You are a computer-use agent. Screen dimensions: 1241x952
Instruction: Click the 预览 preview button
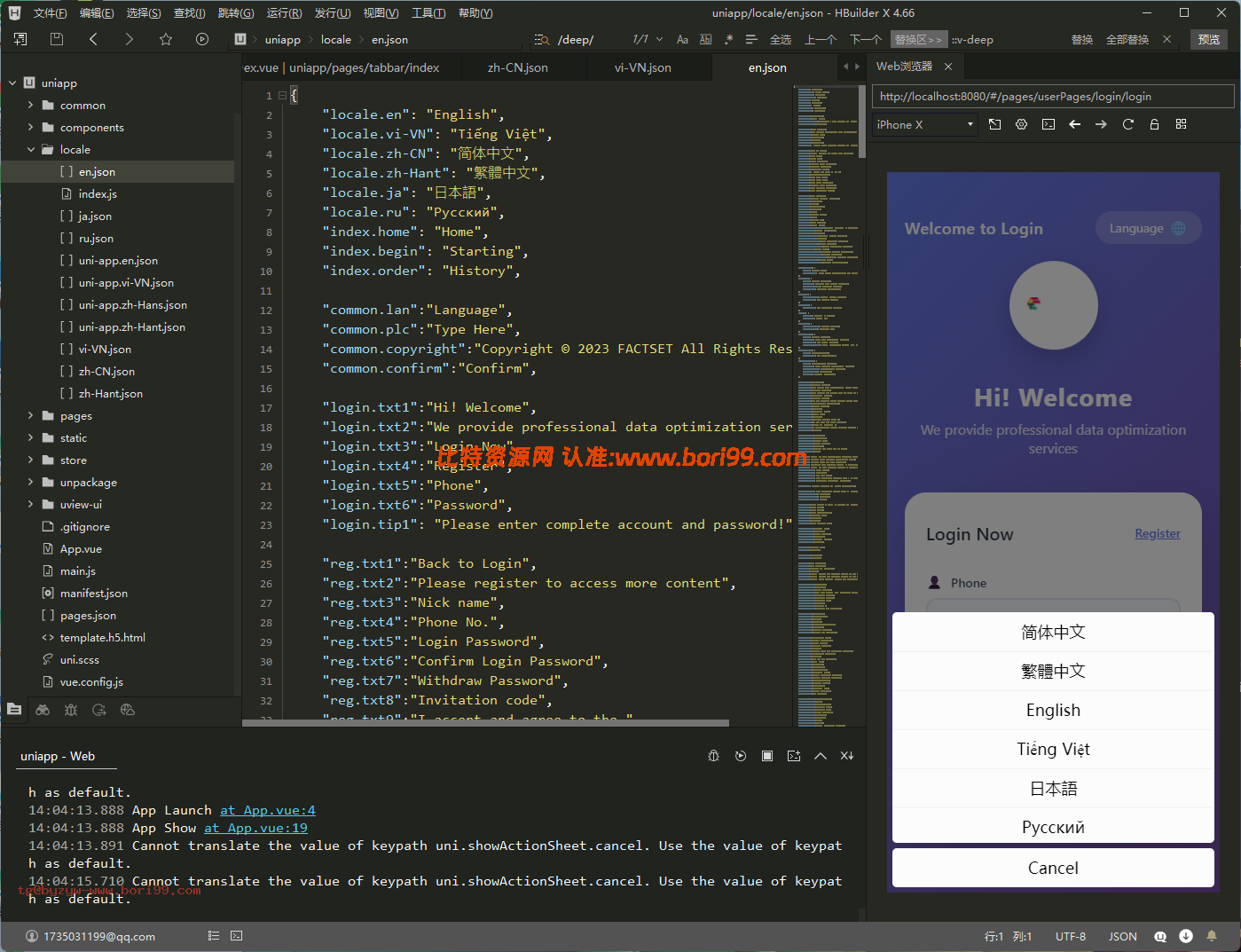pos(1208,40)
